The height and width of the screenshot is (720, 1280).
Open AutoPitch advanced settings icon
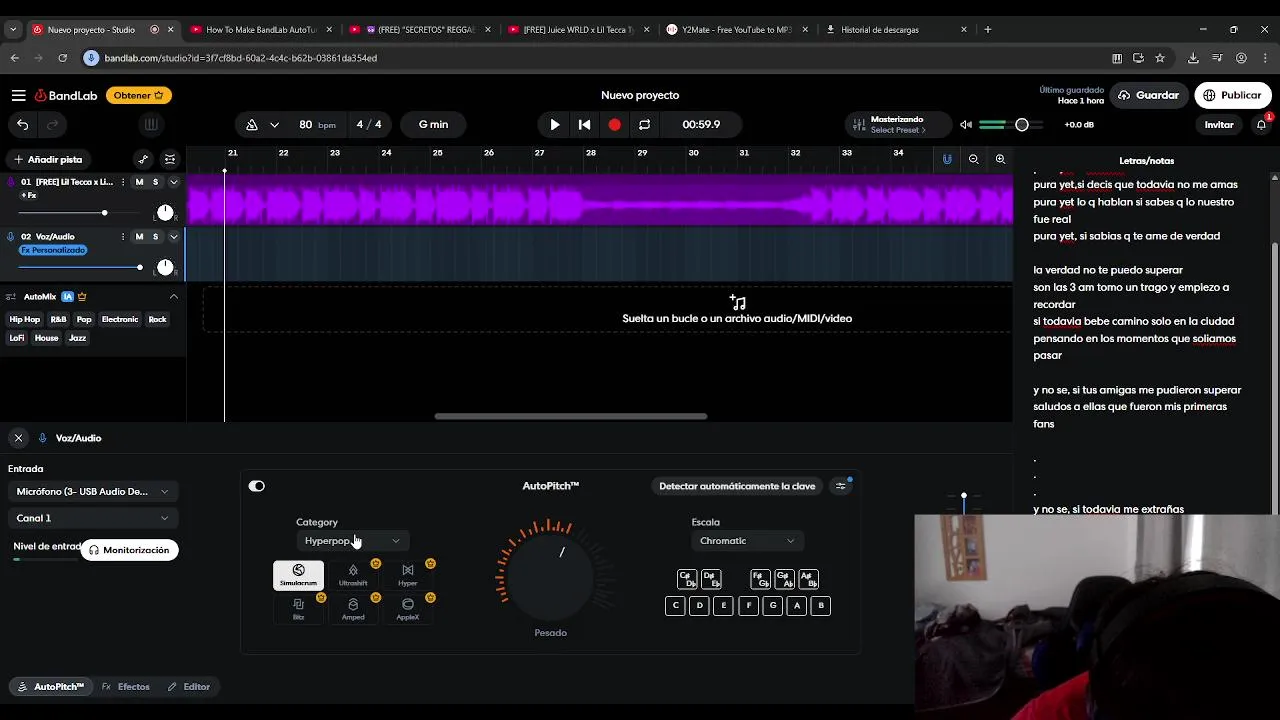841,486
